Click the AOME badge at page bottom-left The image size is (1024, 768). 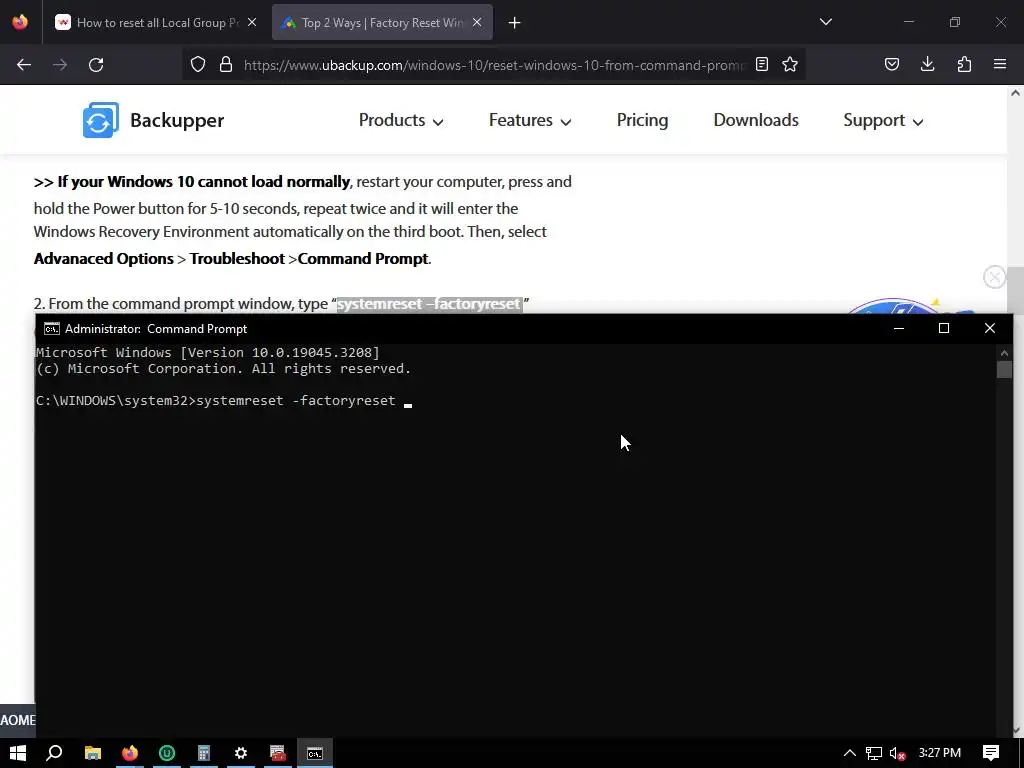(x=18, y=720)
